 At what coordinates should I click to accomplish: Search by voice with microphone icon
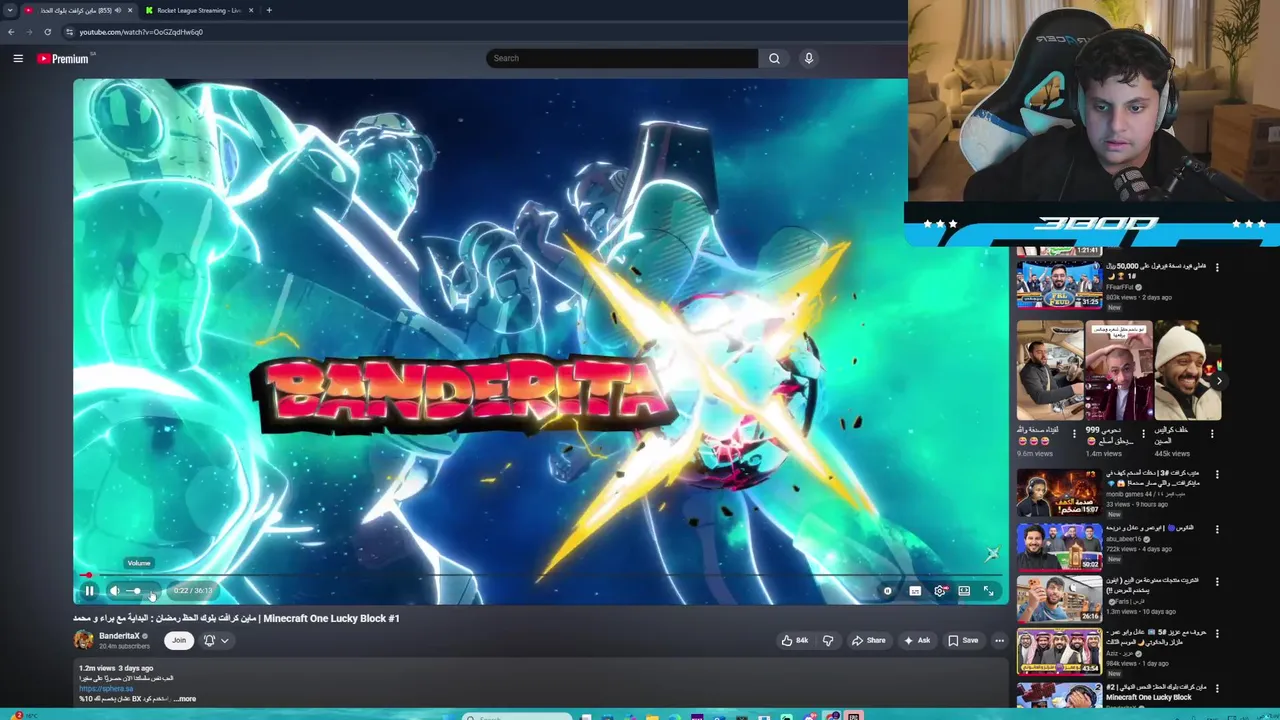click(x=809, y=58)
